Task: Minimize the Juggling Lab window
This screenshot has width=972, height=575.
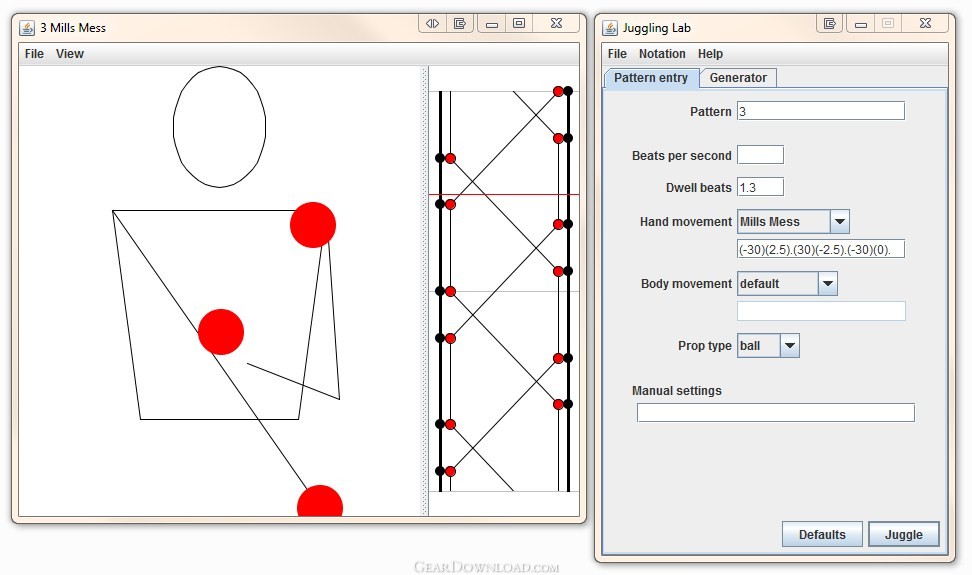Action: point(861,24)
